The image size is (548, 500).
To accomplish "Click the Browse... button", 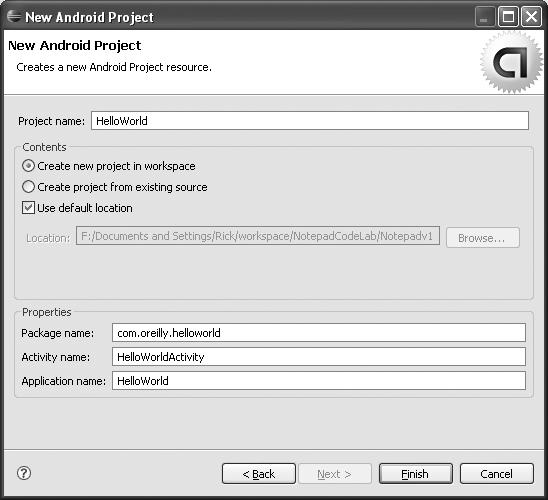I will tap(483, 238).
